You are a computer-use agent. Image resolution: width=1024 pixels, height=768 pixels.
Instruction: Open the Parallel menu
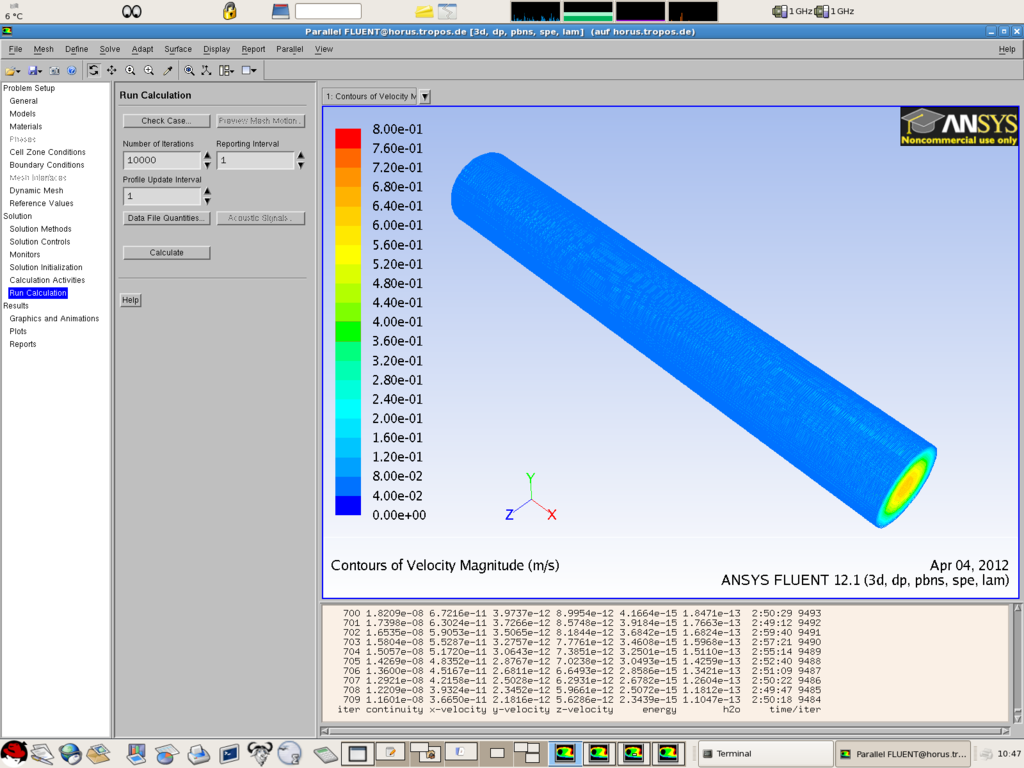(x=289, y=49)
